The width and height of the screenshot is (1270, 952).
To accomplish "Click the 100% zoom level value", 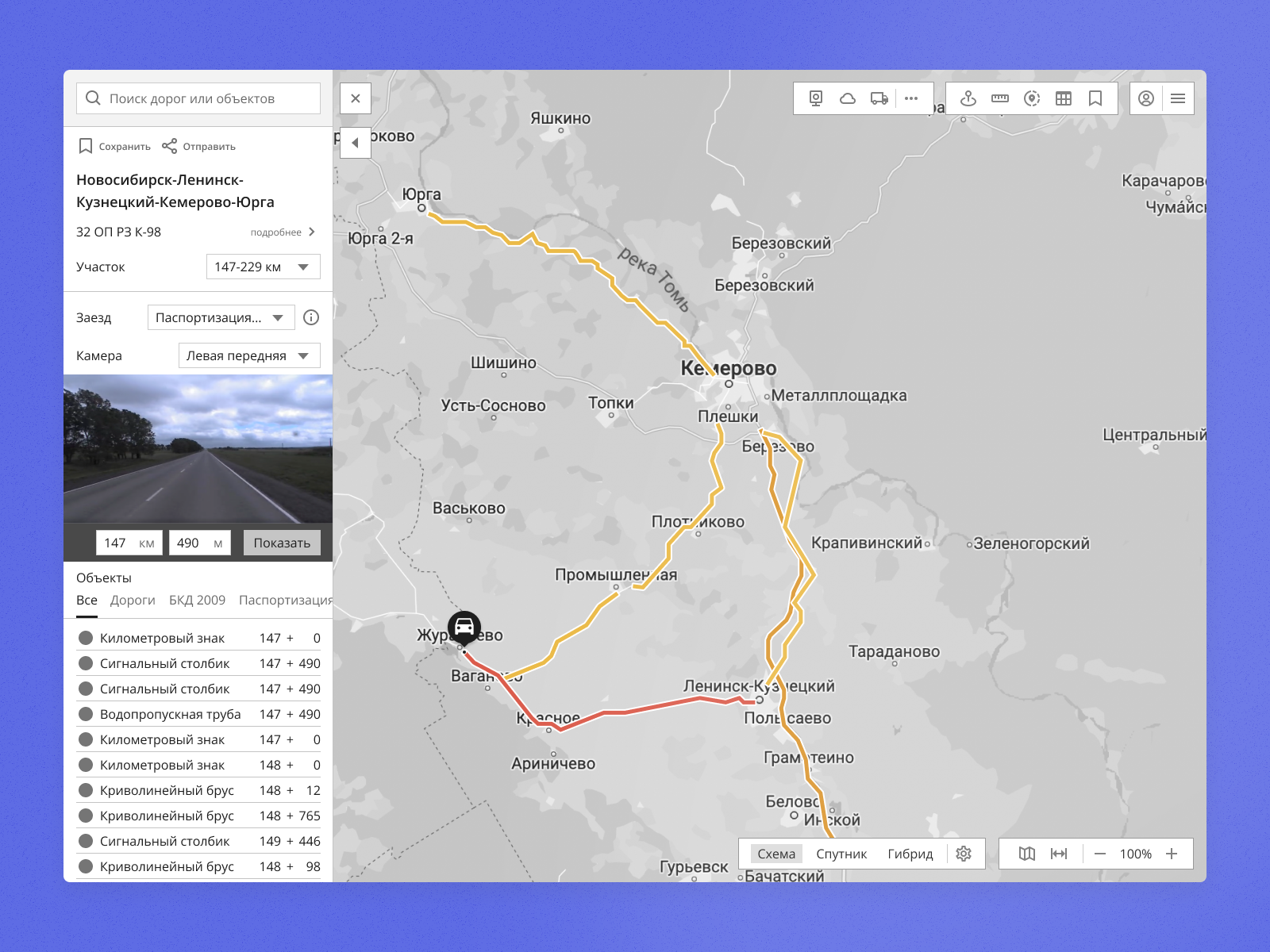I will (1136, 854).
